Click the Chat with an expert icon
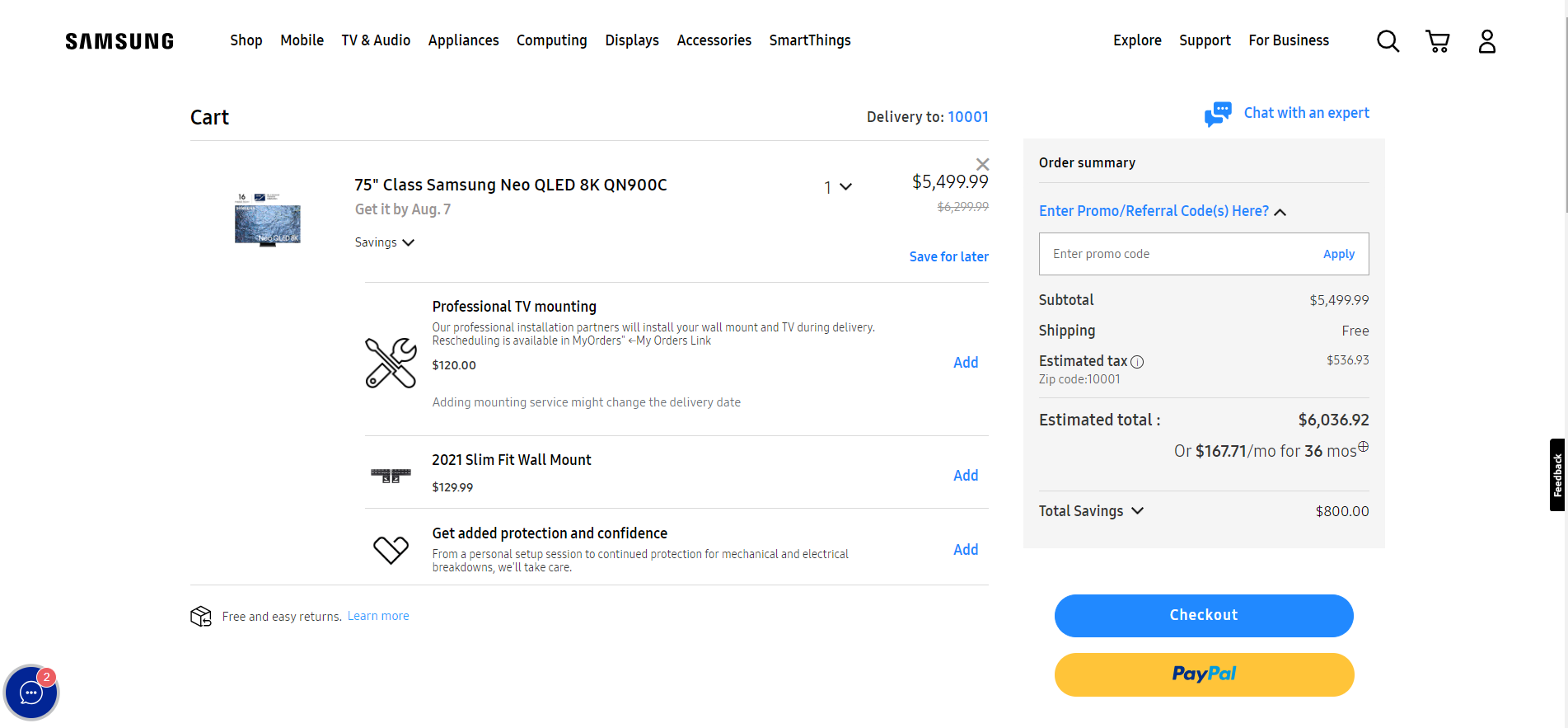1568x728 pixels. (x=1218, y=114)
